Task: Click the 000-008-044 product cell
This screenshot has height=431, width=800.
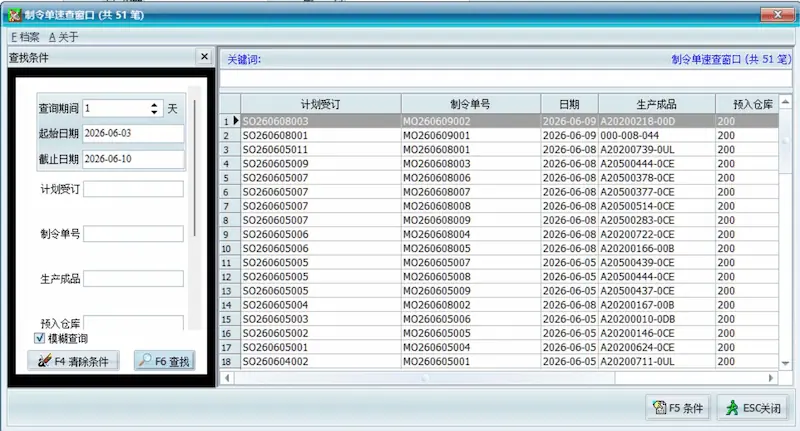Action: click(657, 136)
